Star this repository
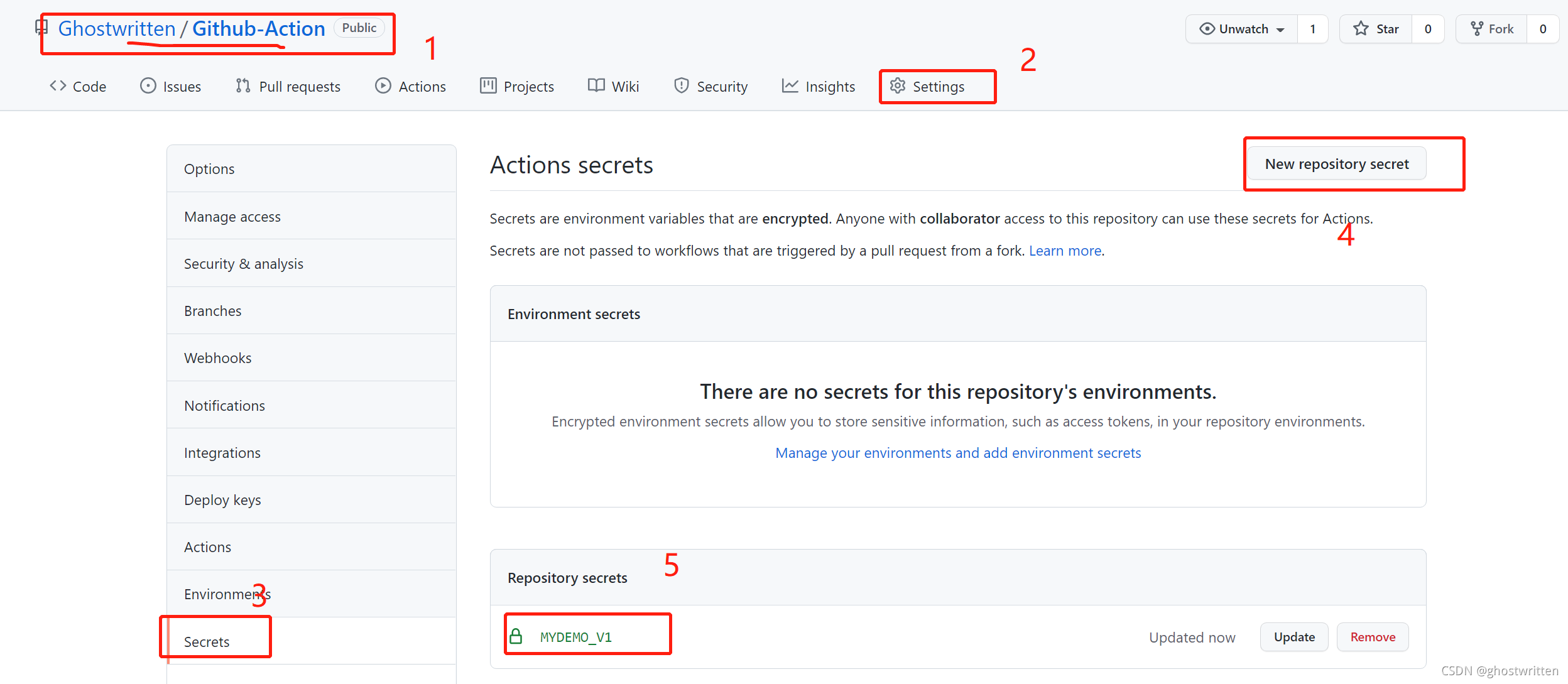Screen dimensions: 1568x684 click(1376, 29)
